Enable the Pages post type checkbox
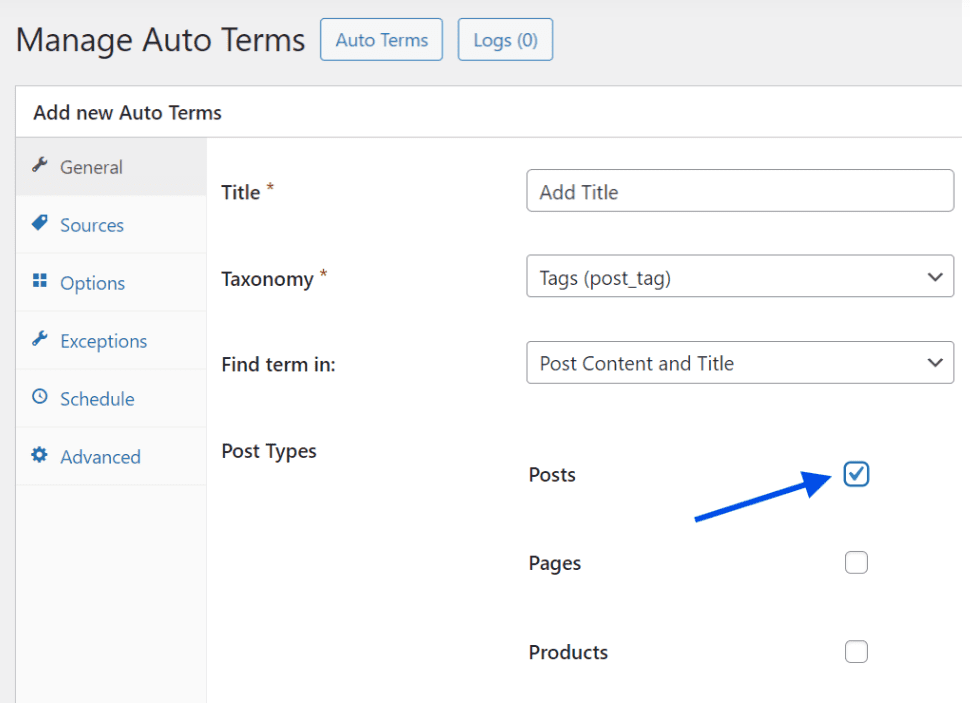970x703 pixels. coord(856,563)
